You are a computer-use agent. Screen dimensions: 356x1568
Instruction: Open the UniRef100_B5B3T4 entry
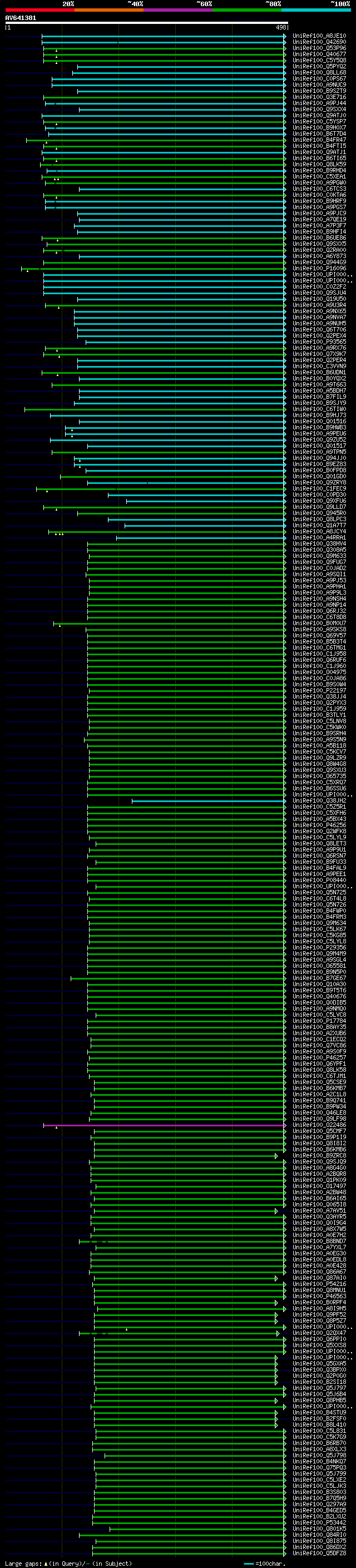tap(319, 641)
